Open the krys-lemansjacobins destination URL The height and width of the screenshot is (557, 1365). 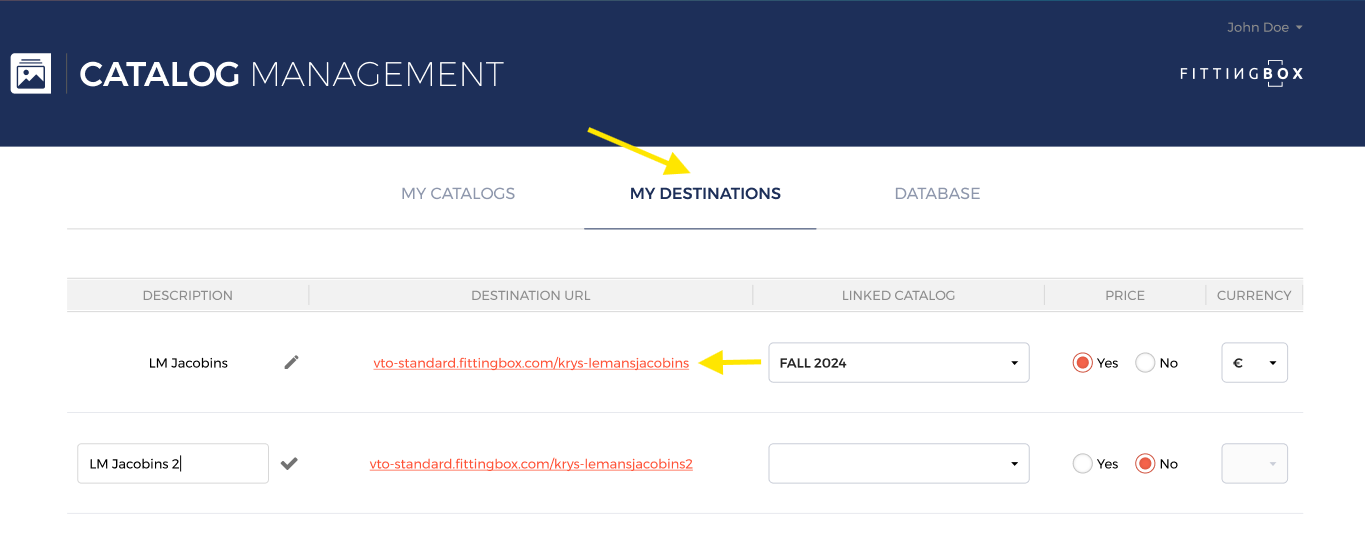[x=531, y=363]
